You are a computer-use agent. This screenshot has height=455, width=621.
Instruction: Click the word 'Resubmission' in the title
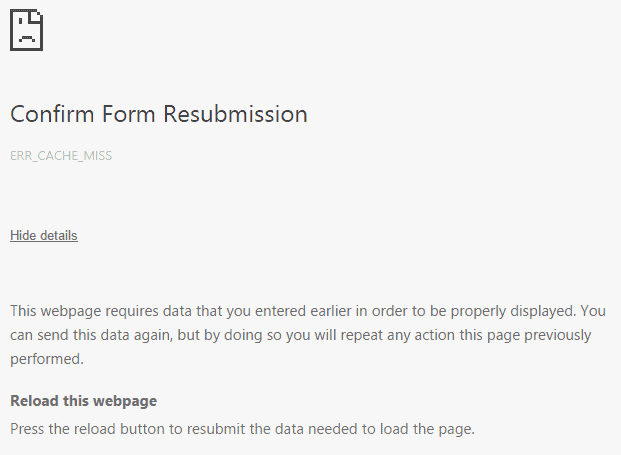(x=235, y=114)
